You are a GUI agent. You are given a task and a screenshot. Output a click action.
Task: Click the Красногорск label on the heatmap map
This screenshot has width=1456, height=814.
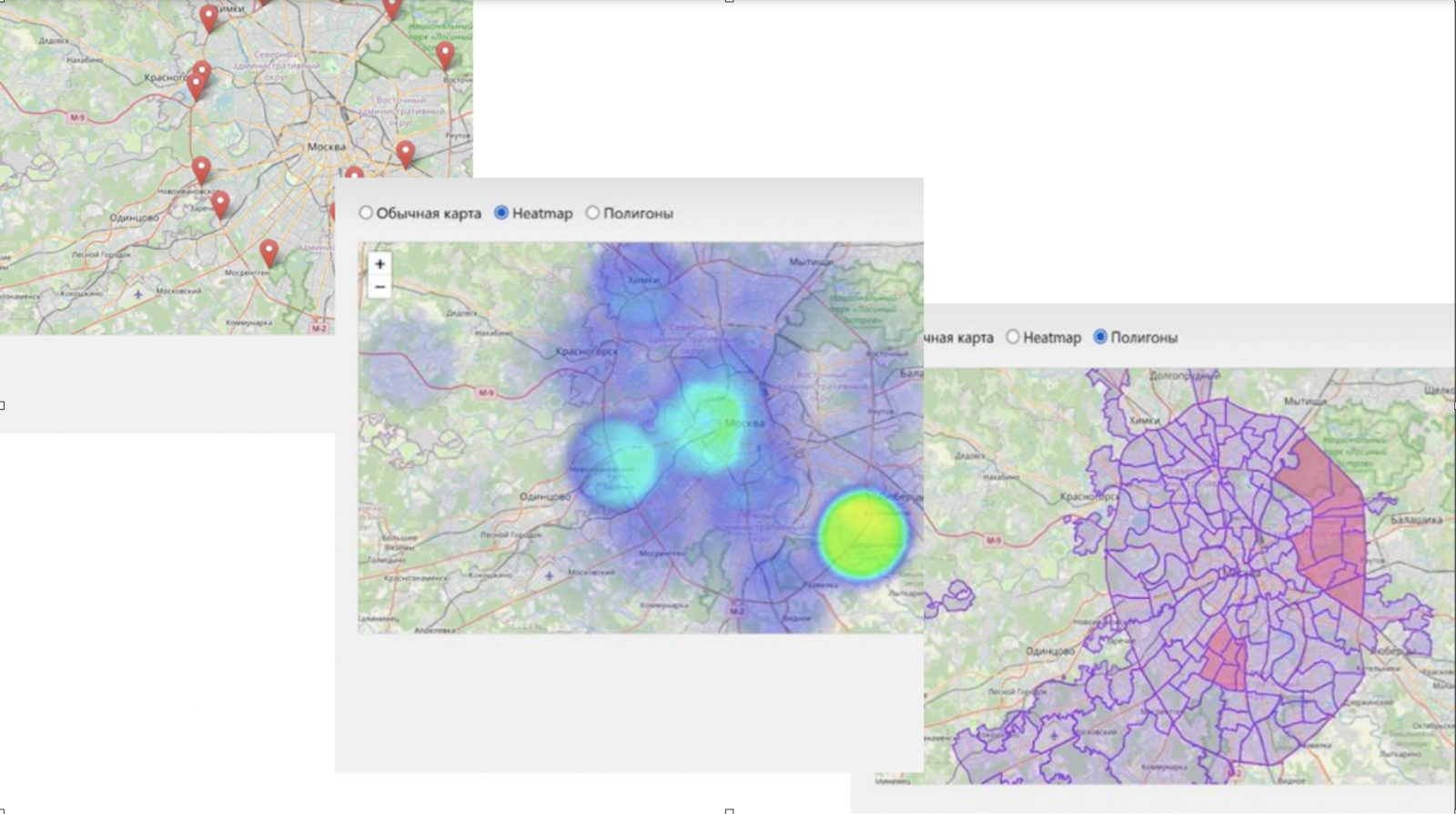coord(586,351)
